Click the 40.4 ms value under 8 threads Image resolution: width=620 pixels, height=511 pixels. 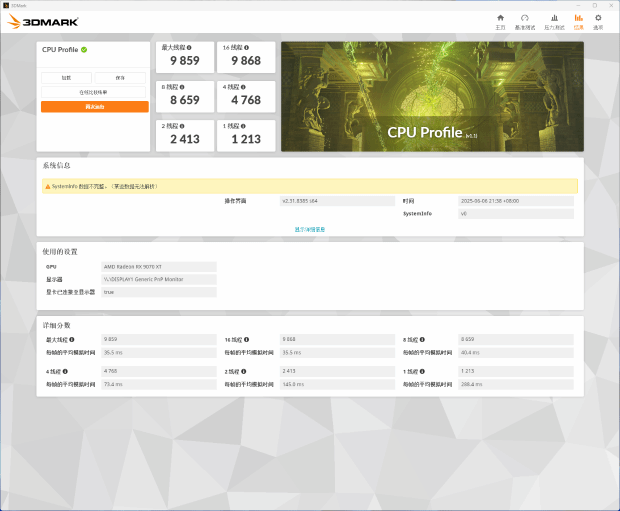(516, 352)
